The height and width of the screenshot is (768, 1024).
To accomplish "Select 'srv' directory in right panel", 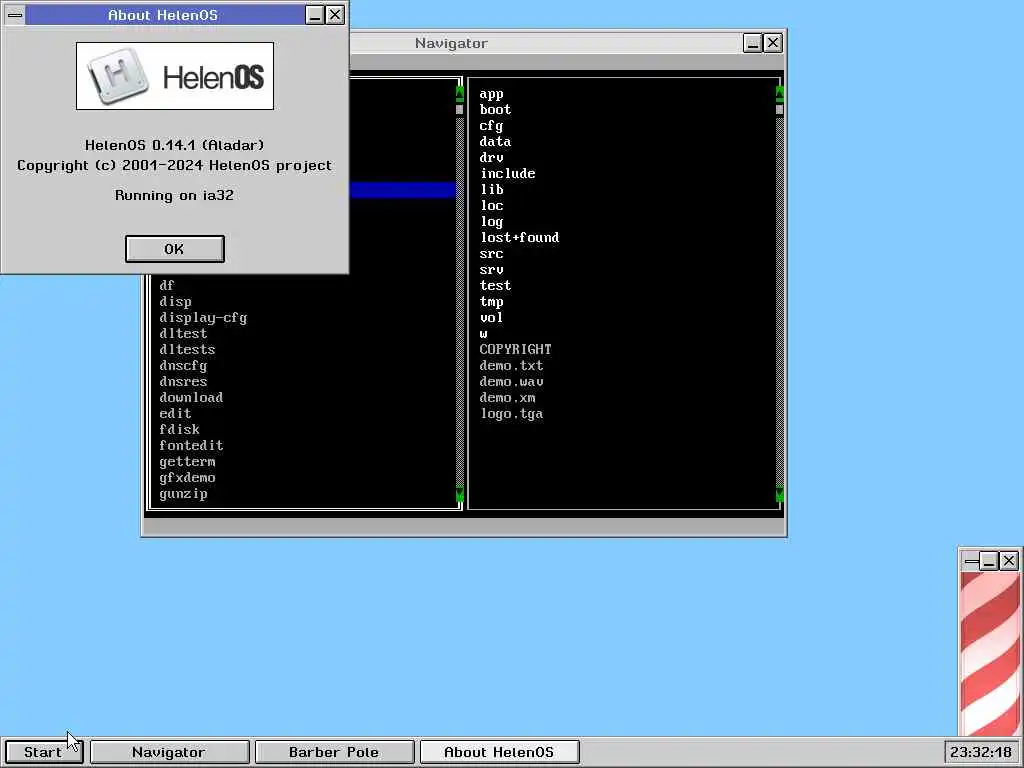I will pyautogui.click(x=491, y=270).
